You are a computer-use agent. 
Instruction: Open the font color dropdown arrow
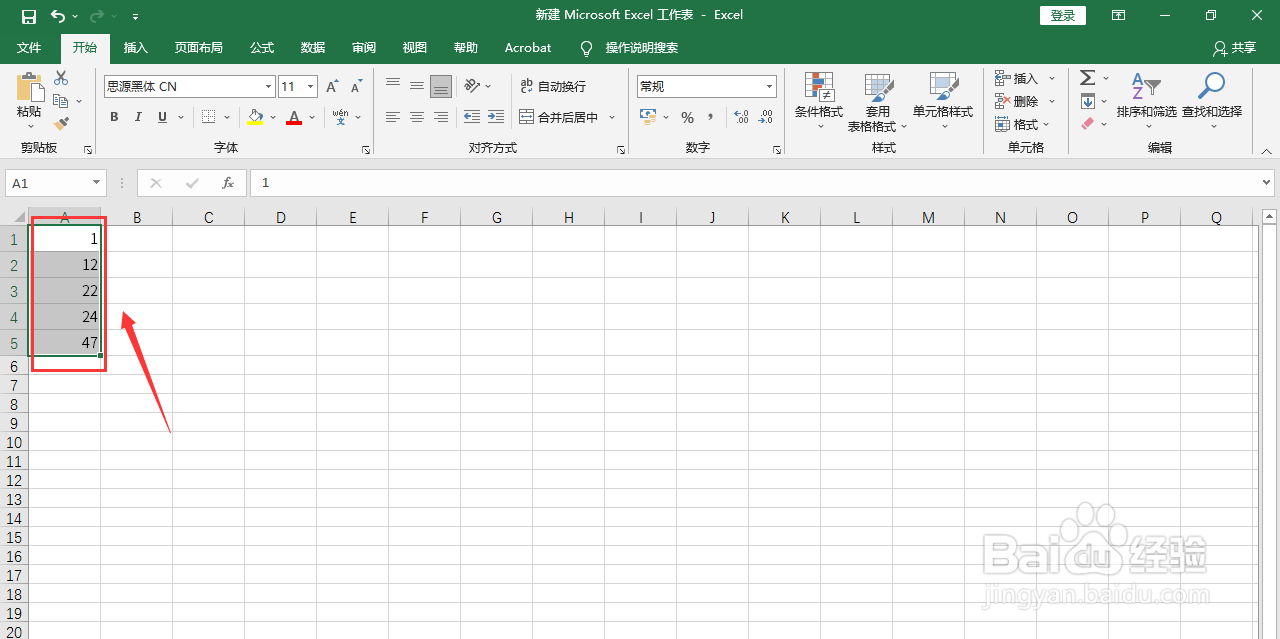click(312, 117)
